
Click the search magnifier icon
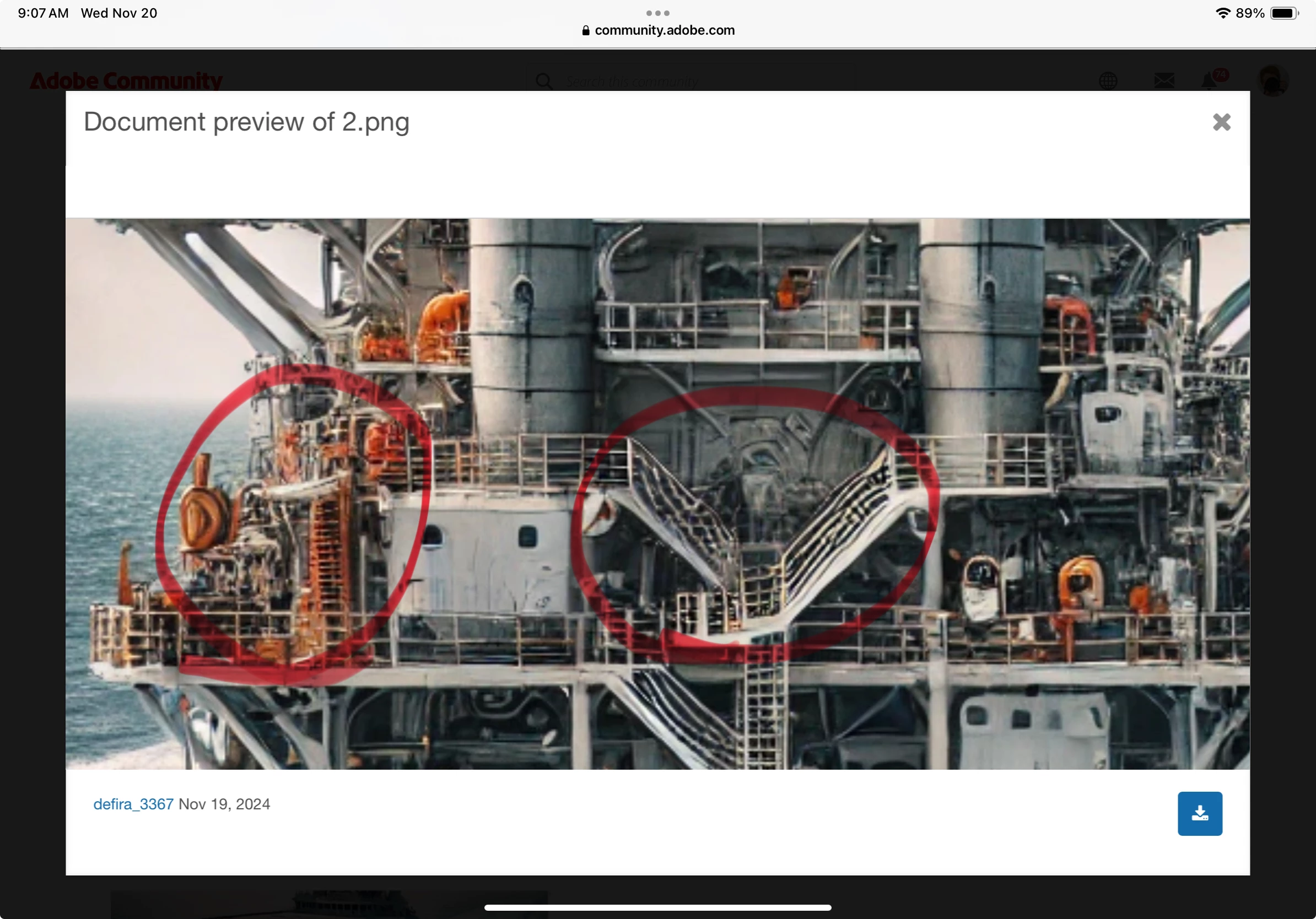pyautogui.click(x=544, y=82)
